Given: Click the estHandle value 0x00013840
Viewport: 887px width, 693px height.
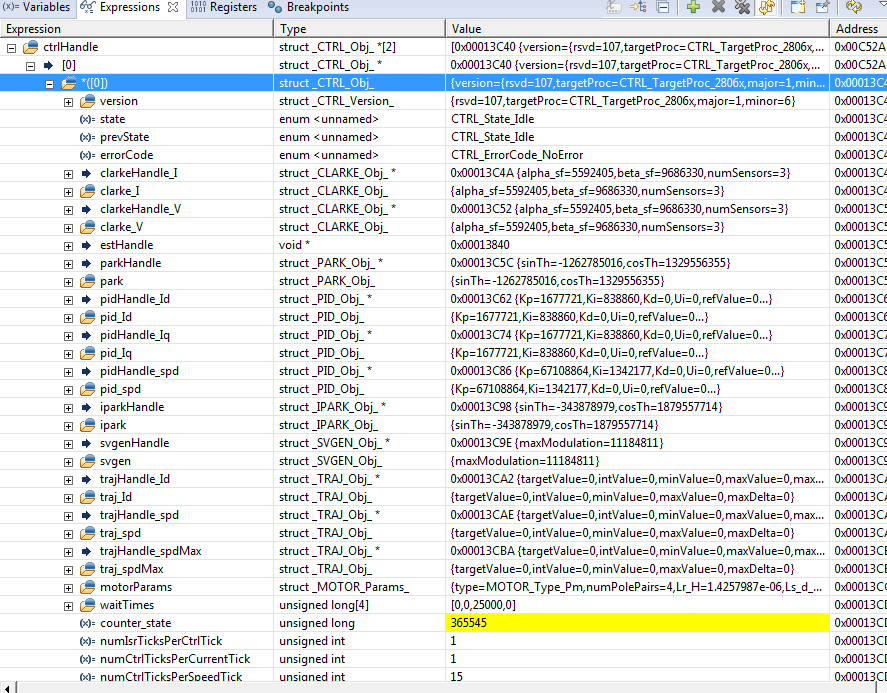Looking at the screenshot, I should 480,245.
